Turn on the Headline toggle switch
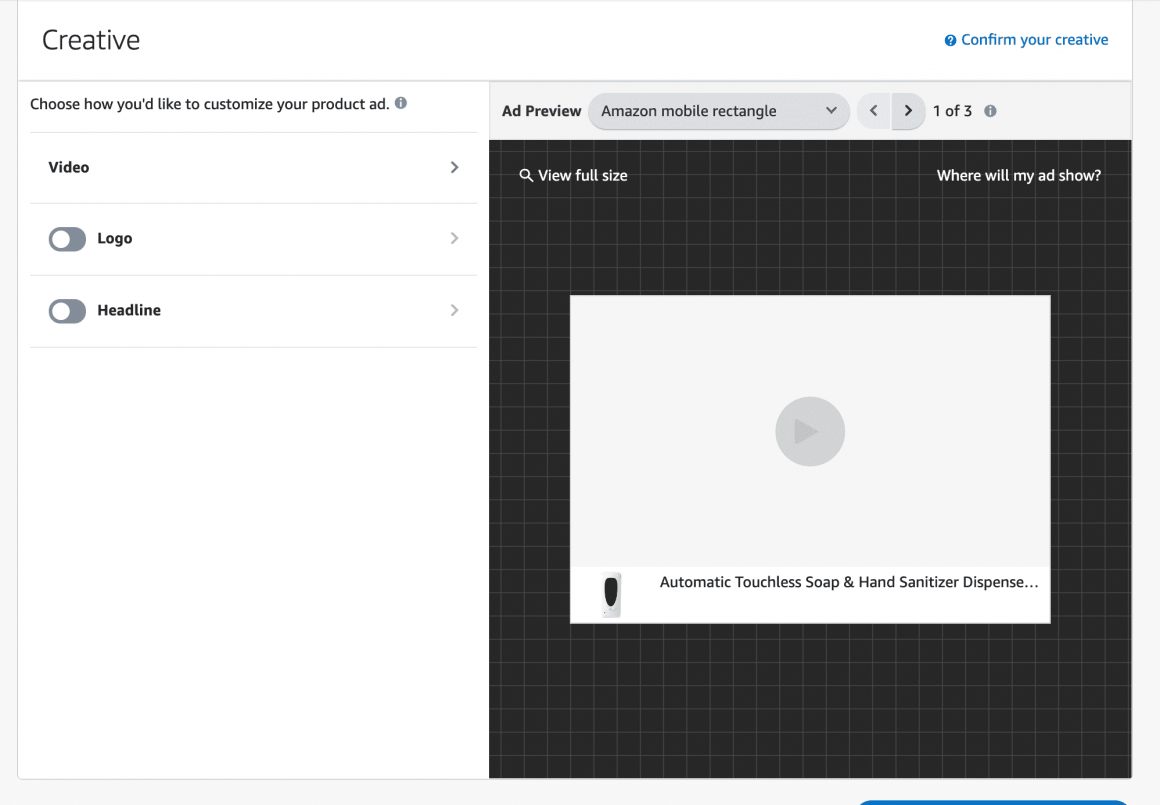 click(67, 311)
